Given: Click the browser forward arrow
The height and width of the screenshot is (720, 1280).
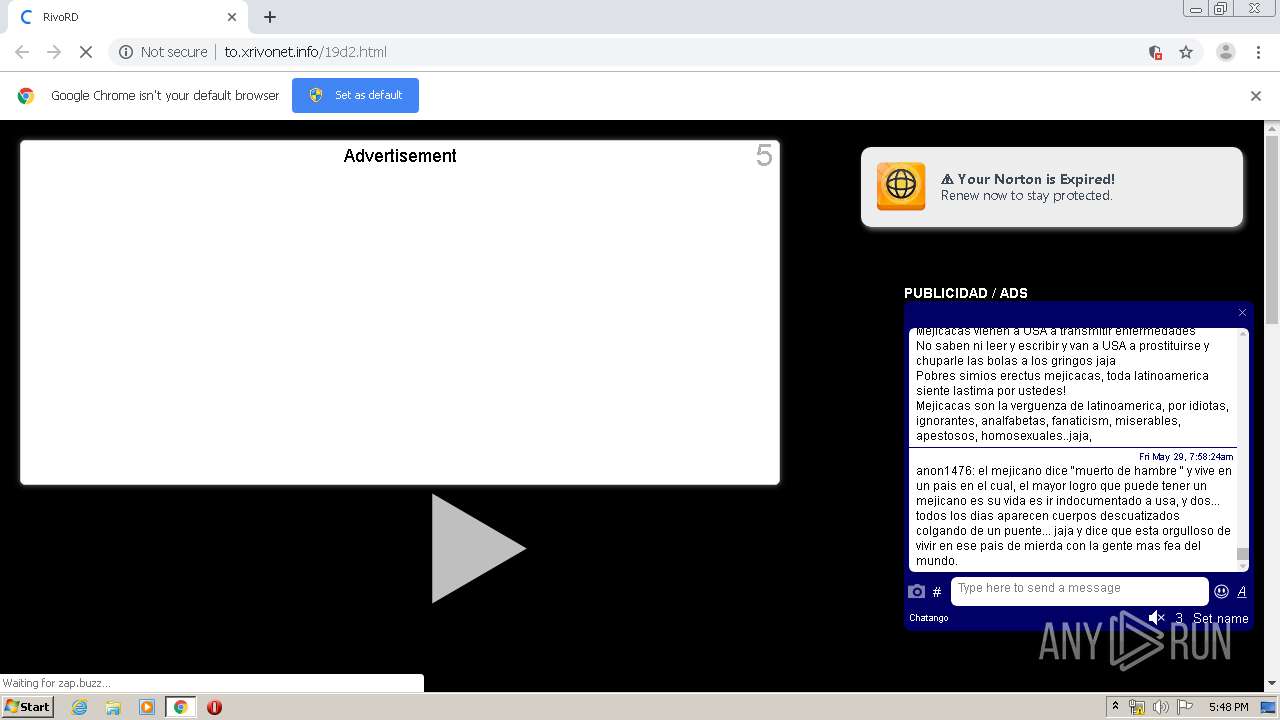Looking at the screenshot, I should (x=54, y=52).
